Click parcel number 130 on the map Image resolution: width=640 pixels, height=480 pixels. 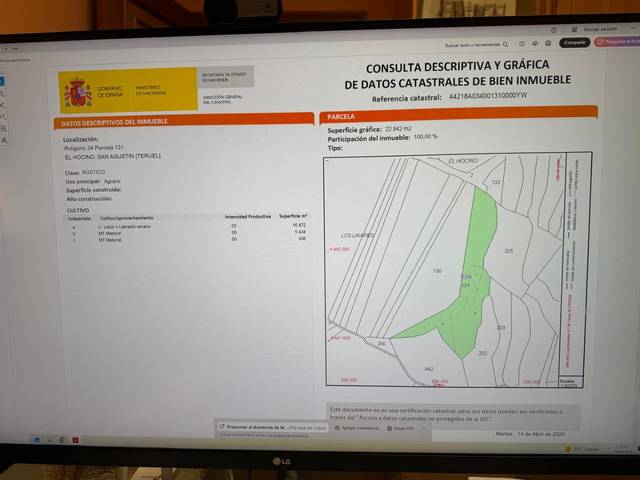[437, 271]
